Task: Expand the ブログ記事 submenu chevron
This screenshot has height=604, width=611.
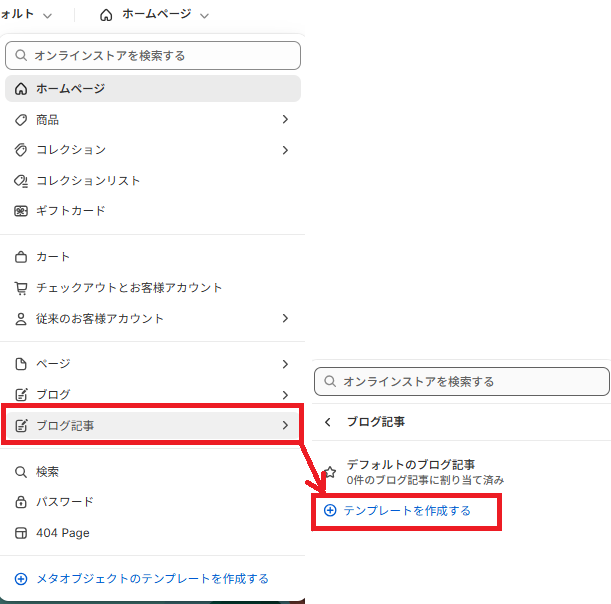Action: coord(285,425)
